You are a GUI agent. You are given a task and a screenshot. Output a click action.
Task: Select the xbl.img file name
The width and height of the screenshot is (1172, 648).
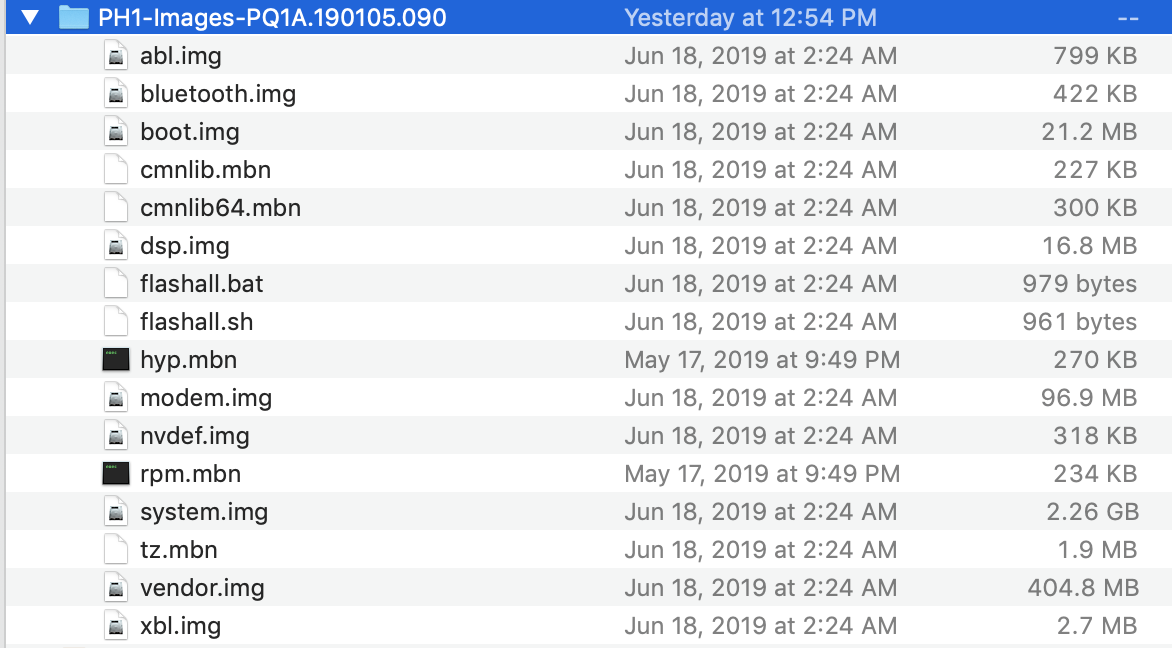click(x=181, y=626)
